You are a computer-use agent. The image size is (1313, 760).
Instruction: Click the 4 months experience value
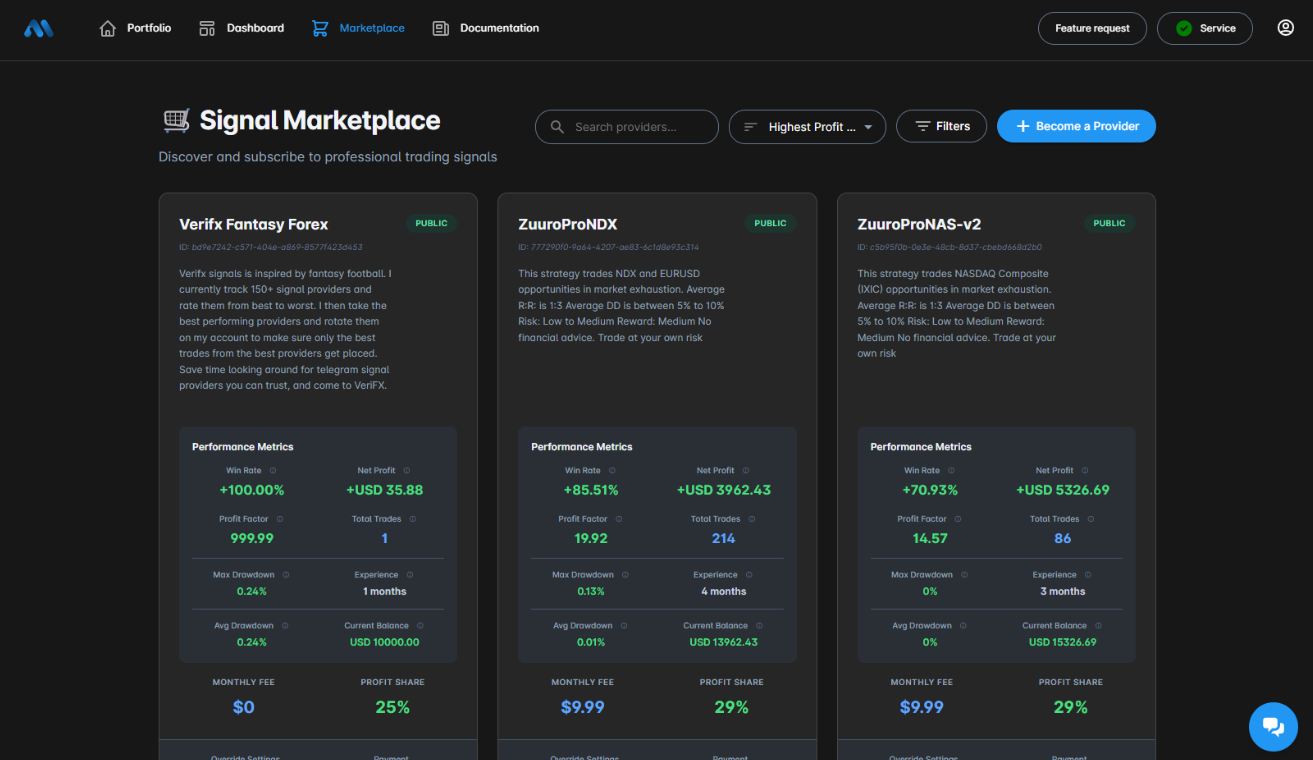[x=724, y=591]
